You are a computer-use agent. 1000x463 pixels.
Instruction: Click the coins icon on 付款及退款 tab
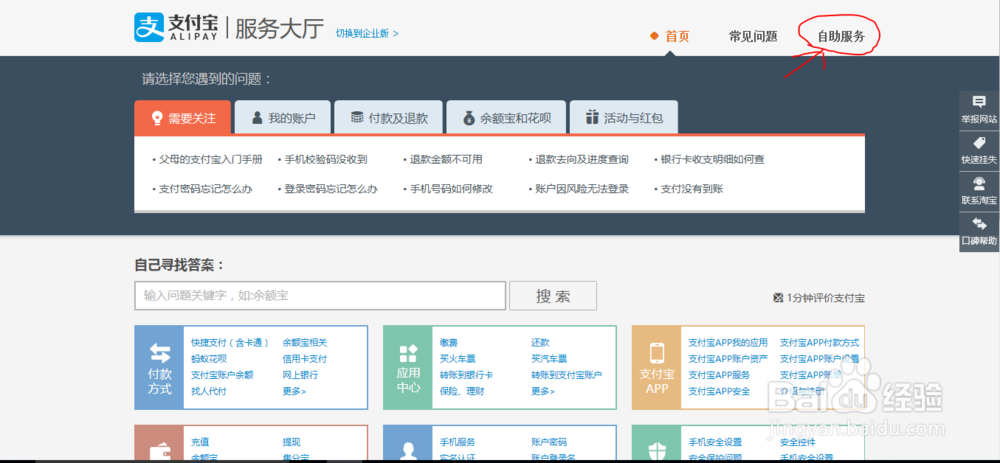(357, 118)
